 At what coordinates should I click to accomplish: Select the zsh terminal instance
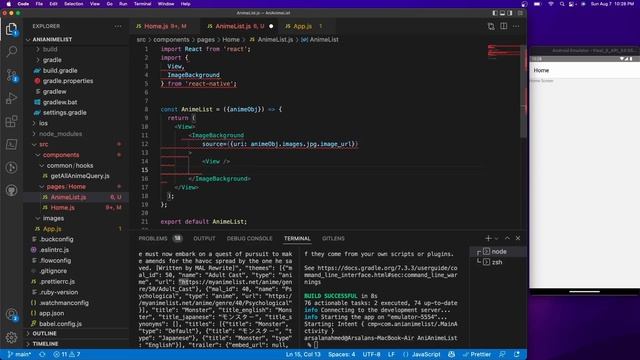click(498, 262)
